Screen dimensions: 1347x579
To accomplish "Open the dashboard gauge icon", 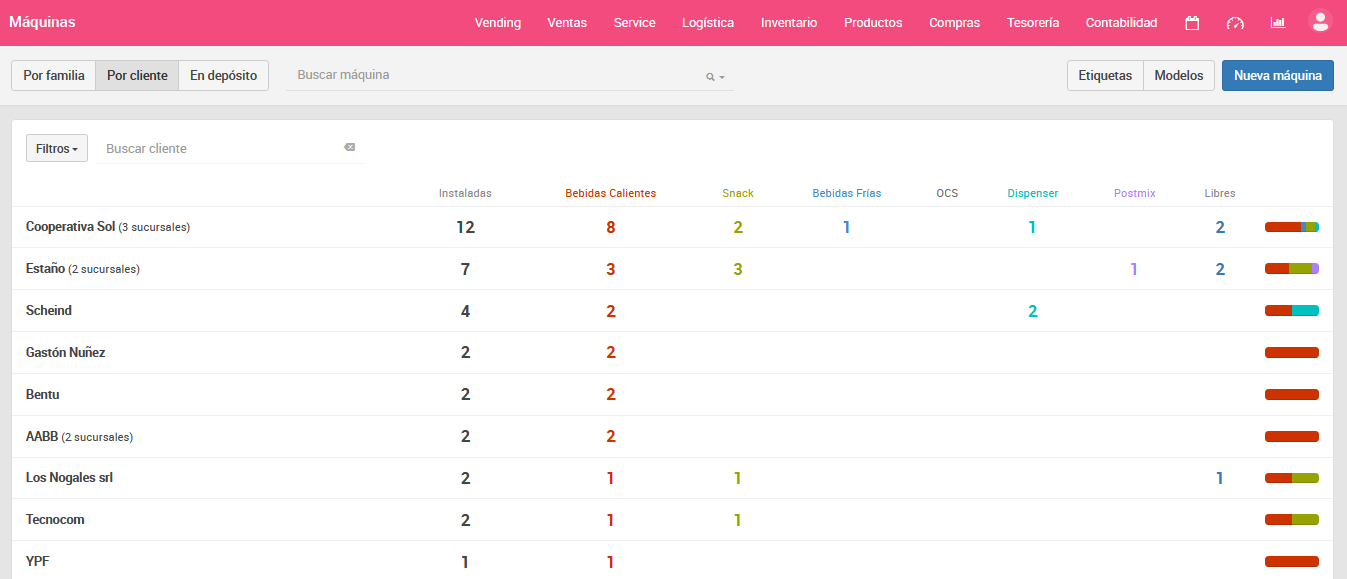I will point(1235,23).
